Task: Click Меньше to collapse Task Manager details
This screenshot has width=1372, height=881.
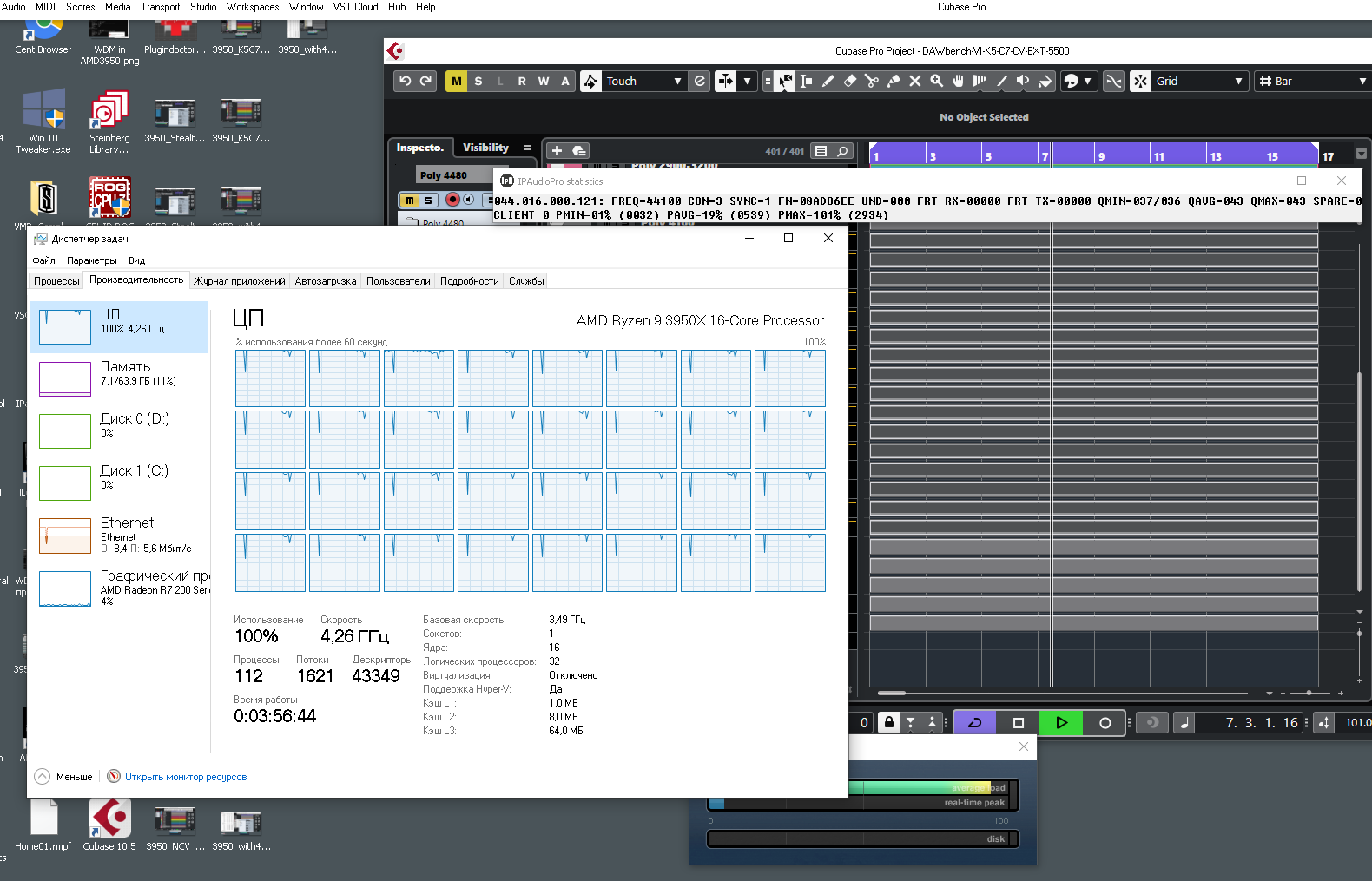Action: pyautogui.click(x=63, y=777)
